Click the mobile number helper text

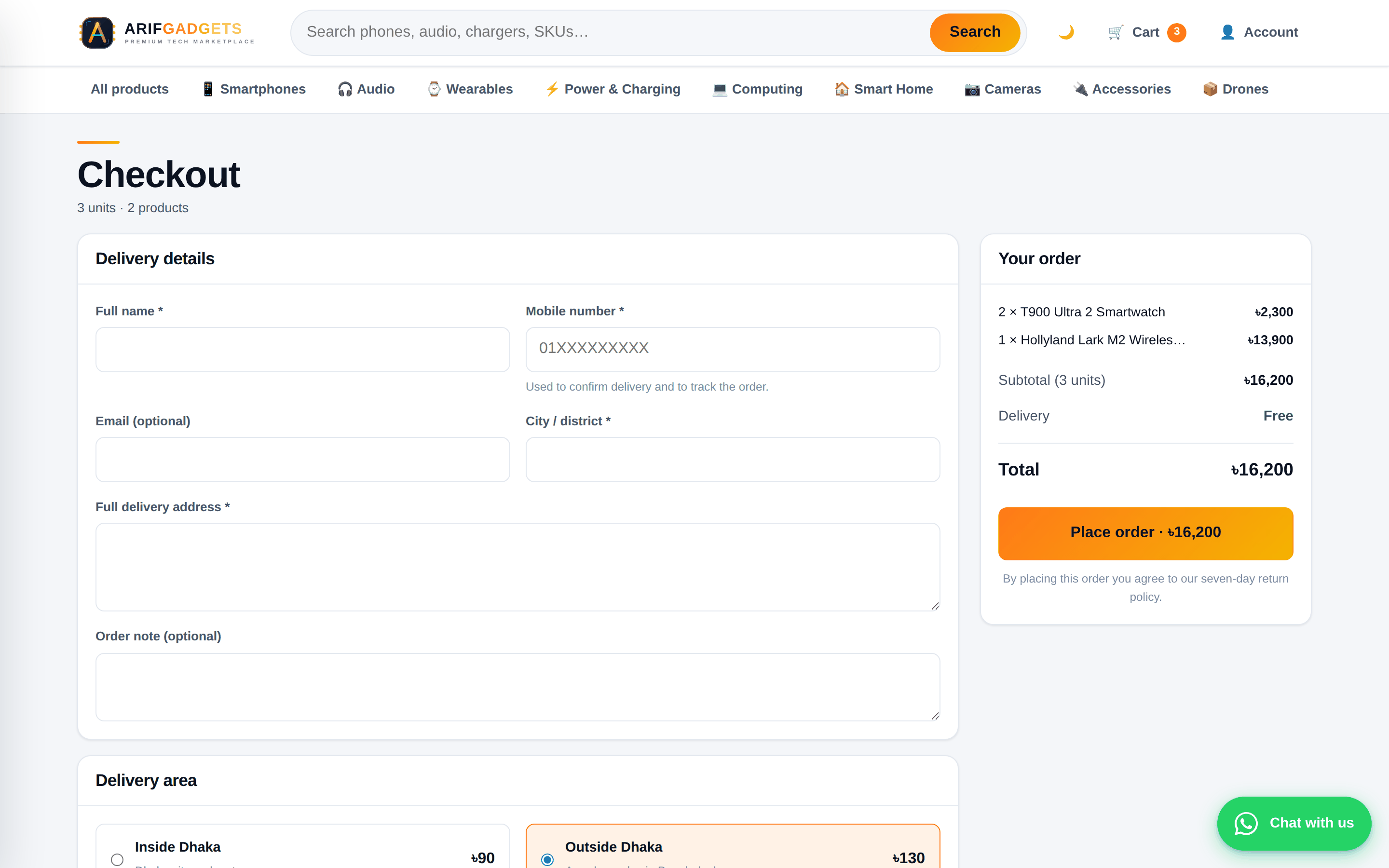pos(647,387)
